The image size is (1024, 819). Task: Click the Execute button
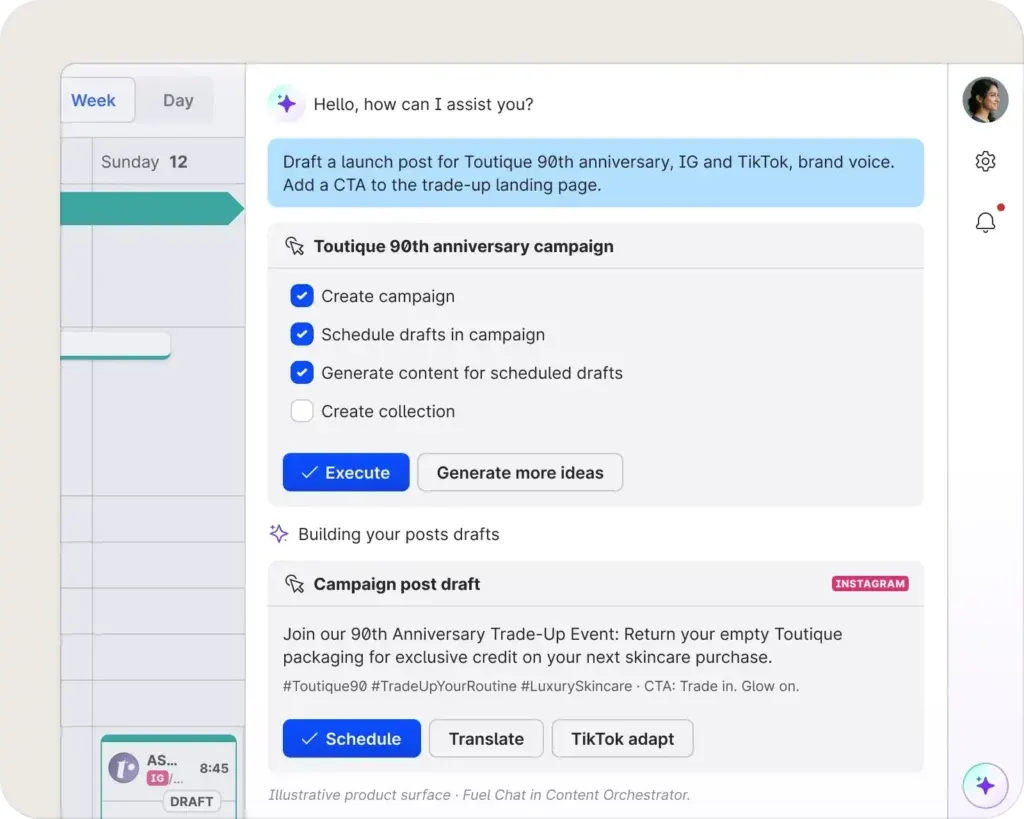click(345, 472)
